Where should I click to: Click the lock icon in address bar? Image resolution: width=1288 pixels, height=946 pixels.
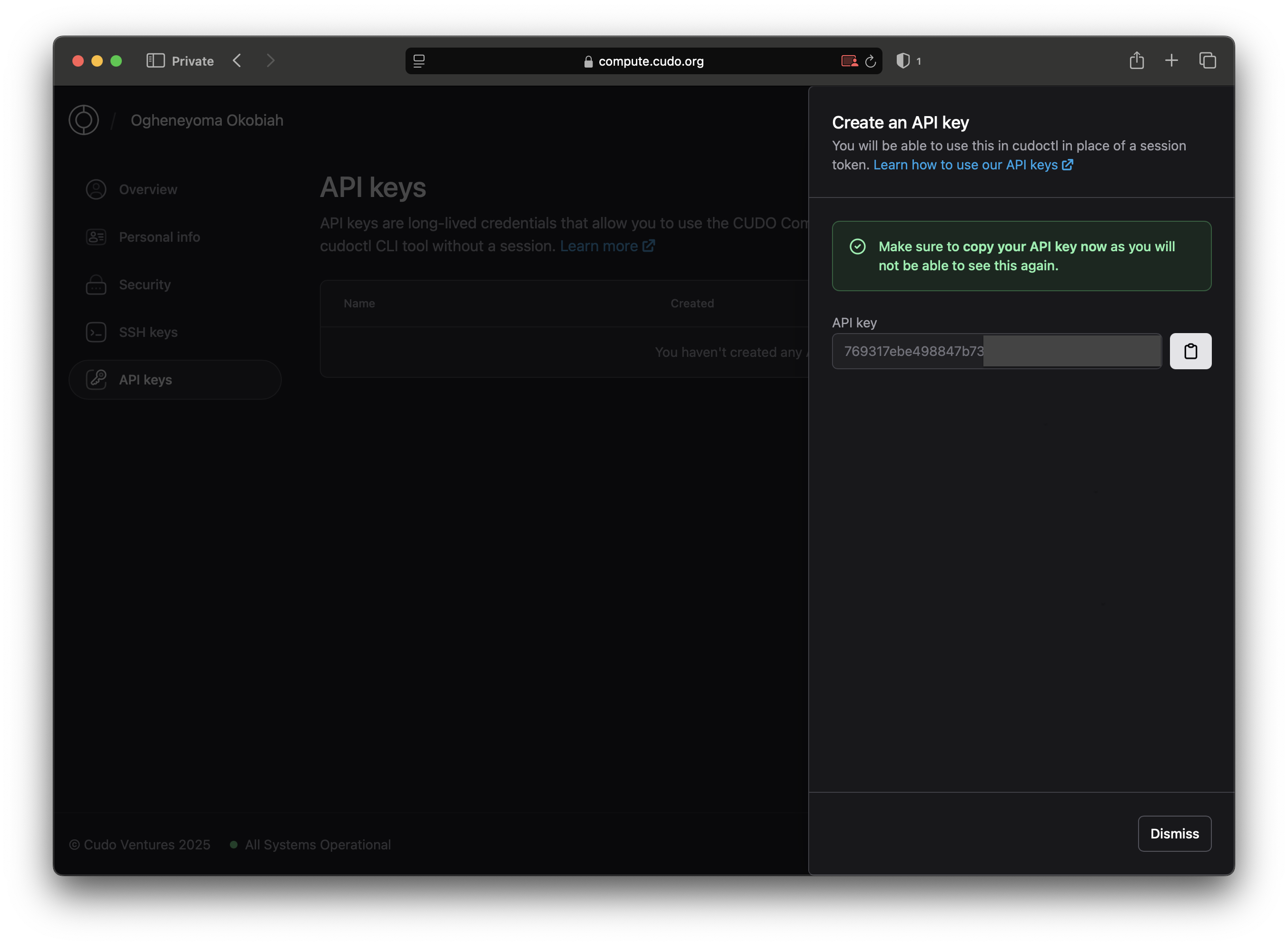pyautogui.click(x=588, y=61)
